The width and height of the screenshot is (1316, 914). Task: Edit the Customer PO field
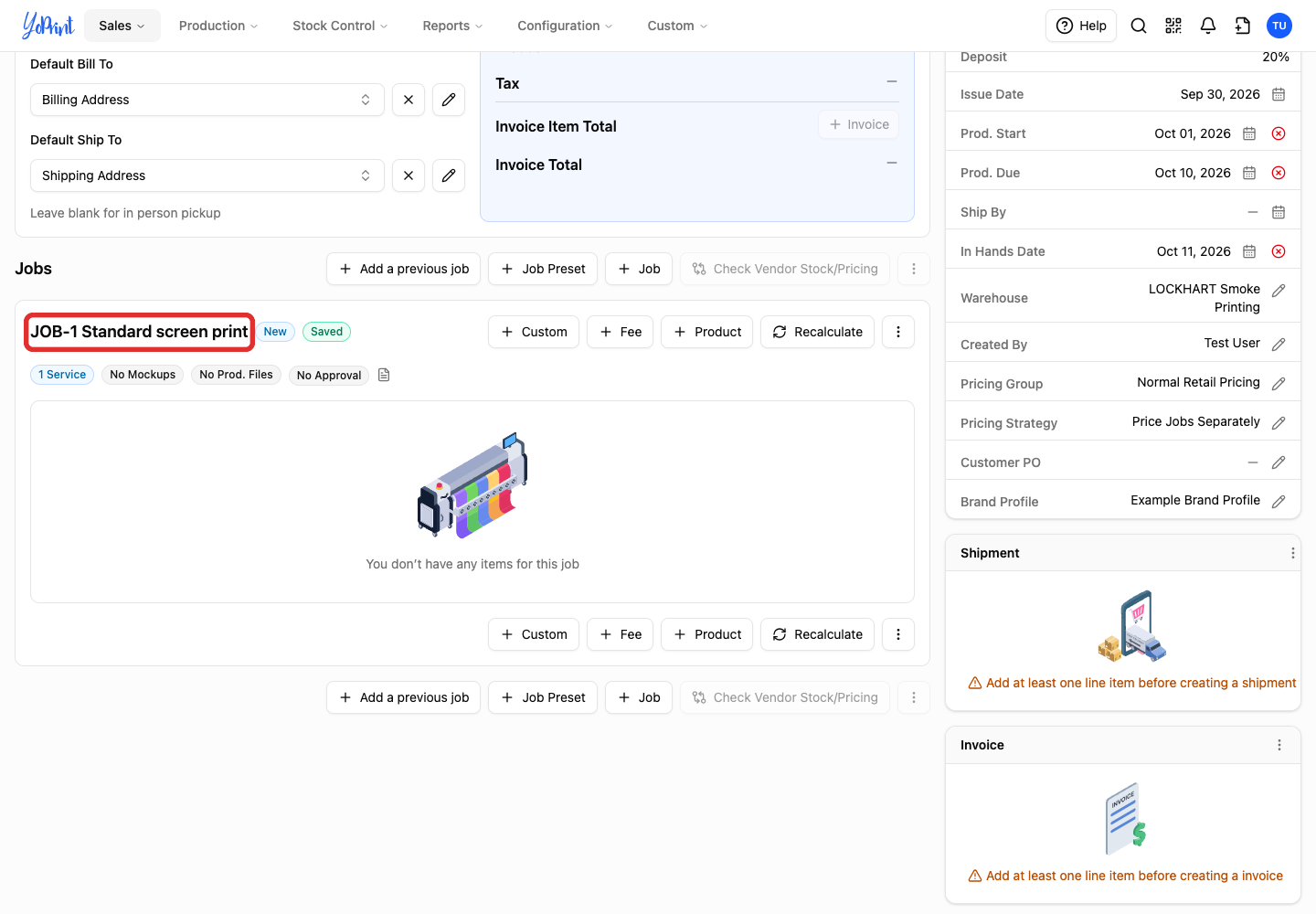click(1279, 462)
